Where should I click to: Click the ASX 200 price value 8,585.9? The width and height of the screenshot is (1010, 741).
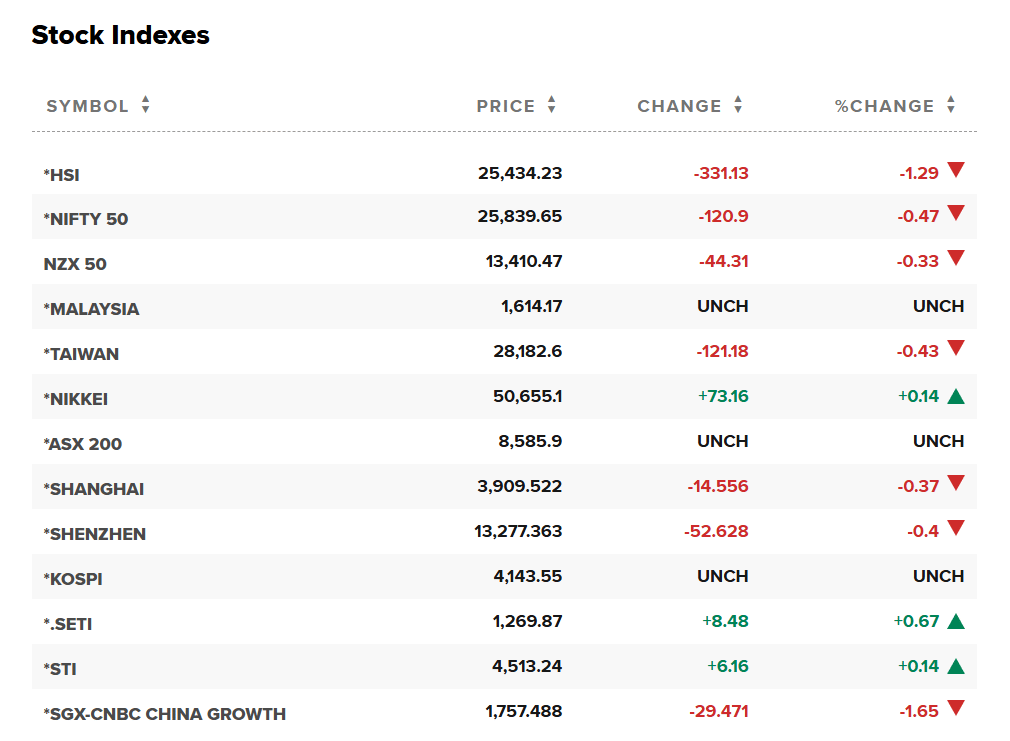[x=530, y=442]
